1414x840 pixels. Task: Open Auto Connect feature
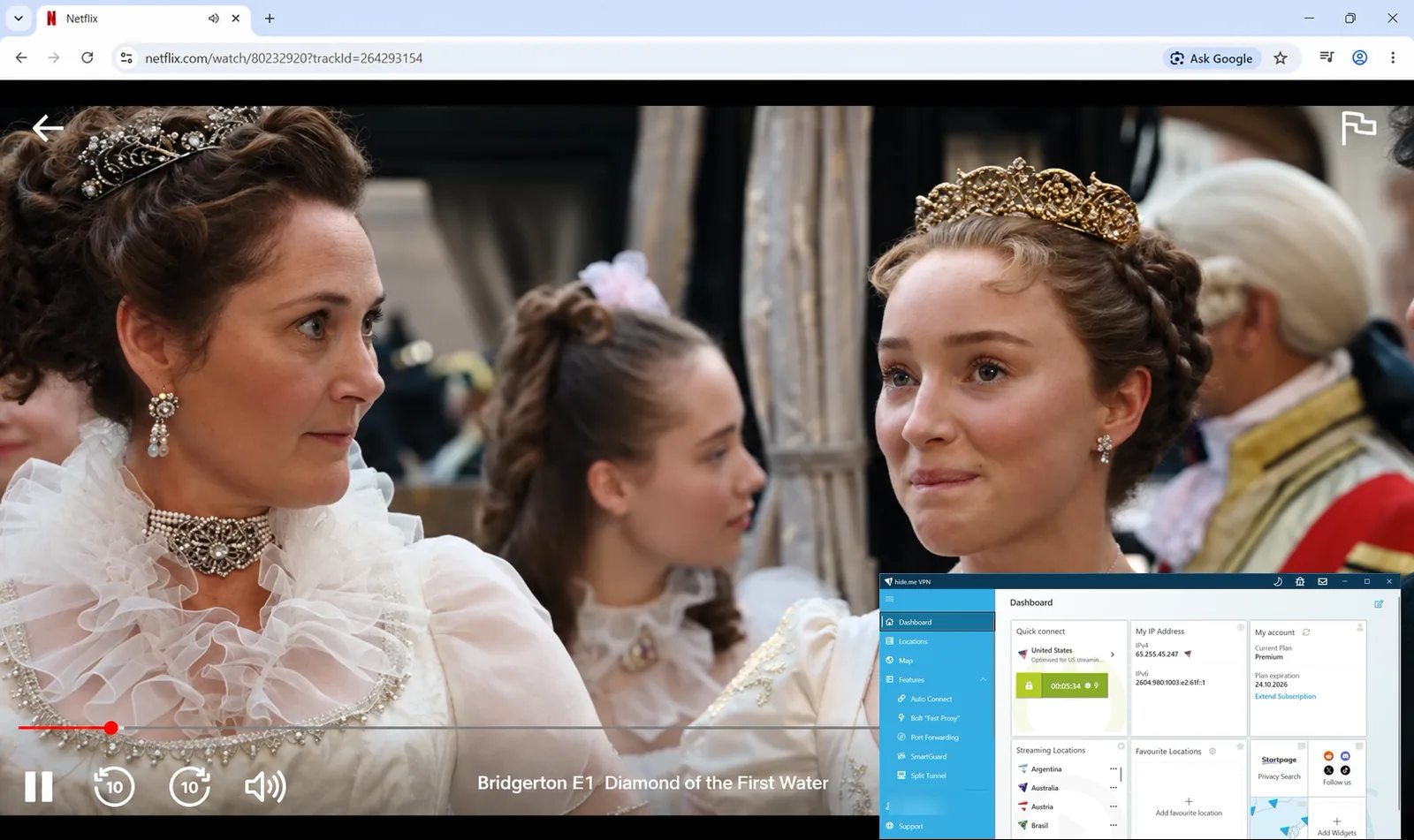(x=931, y=699)
